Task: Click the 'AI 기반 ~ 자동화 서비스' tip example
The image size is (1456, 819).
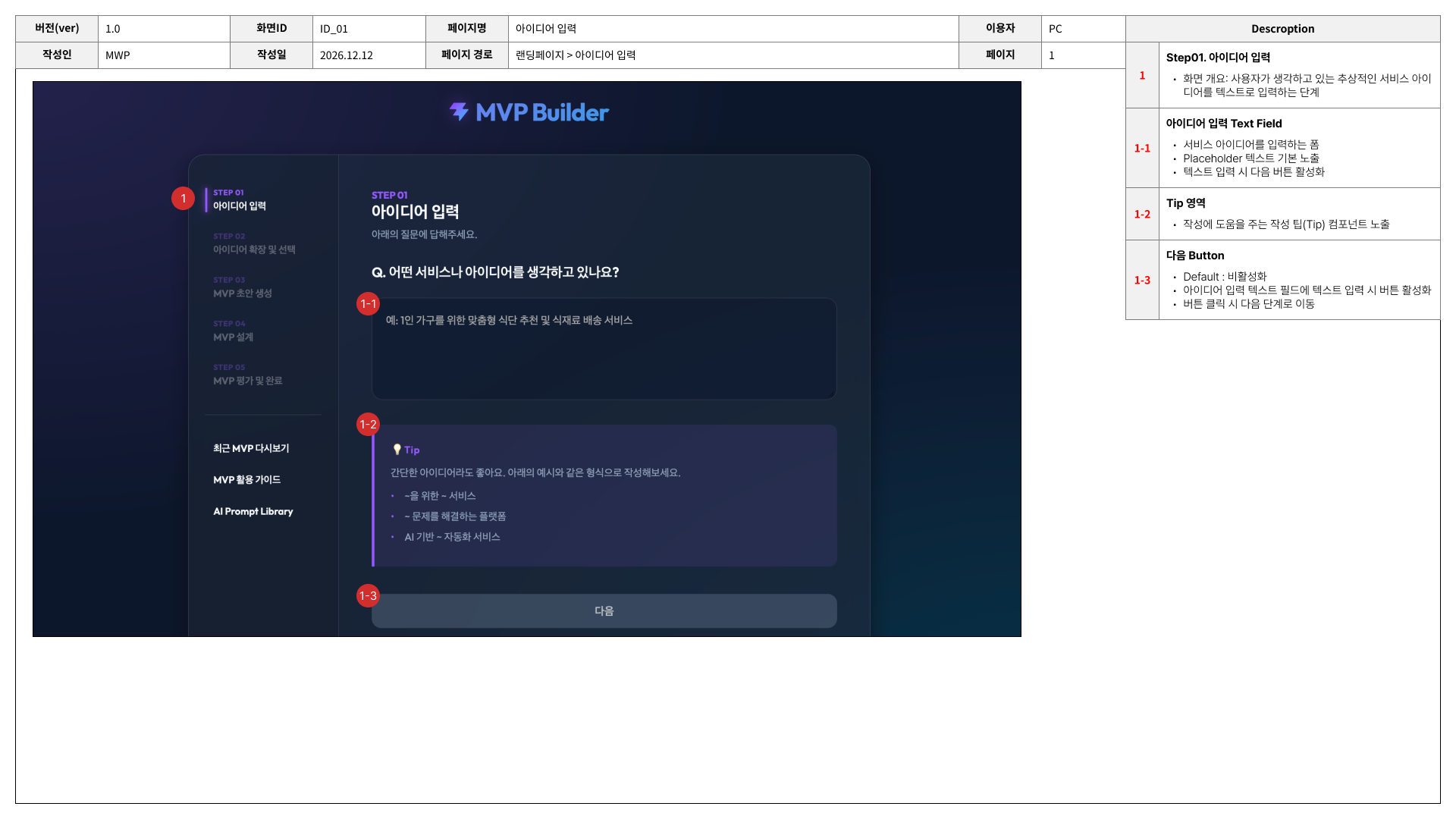Action: [452, 537]
